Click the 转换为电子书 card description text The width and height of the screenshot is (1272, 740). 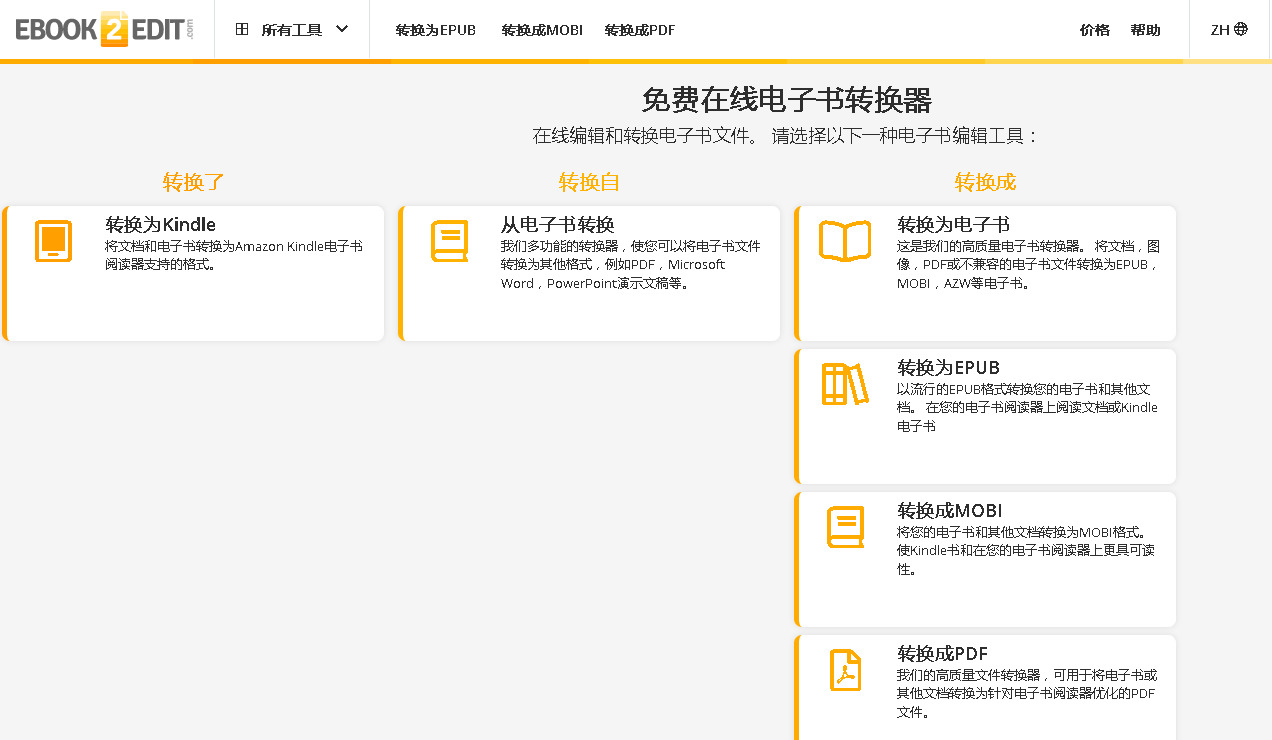tap(1027, 264)
